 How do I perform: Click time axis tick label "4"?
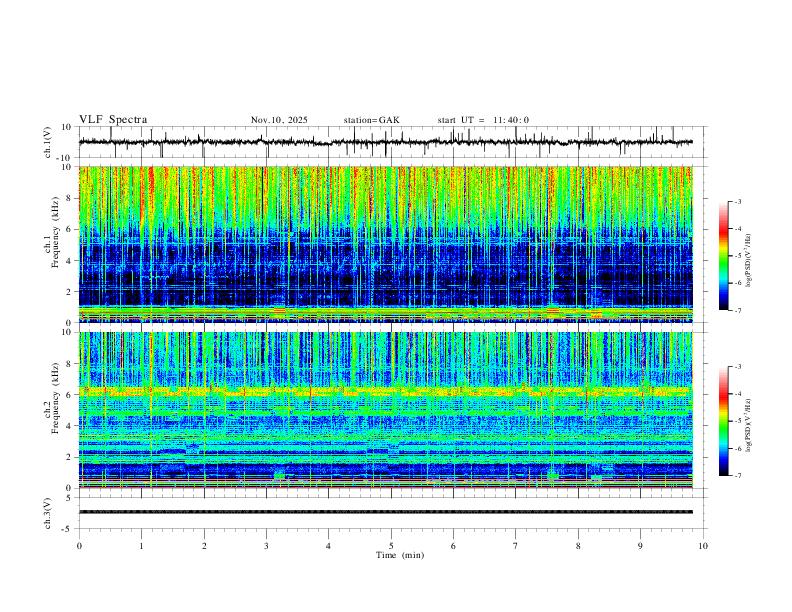click(329, 546)
